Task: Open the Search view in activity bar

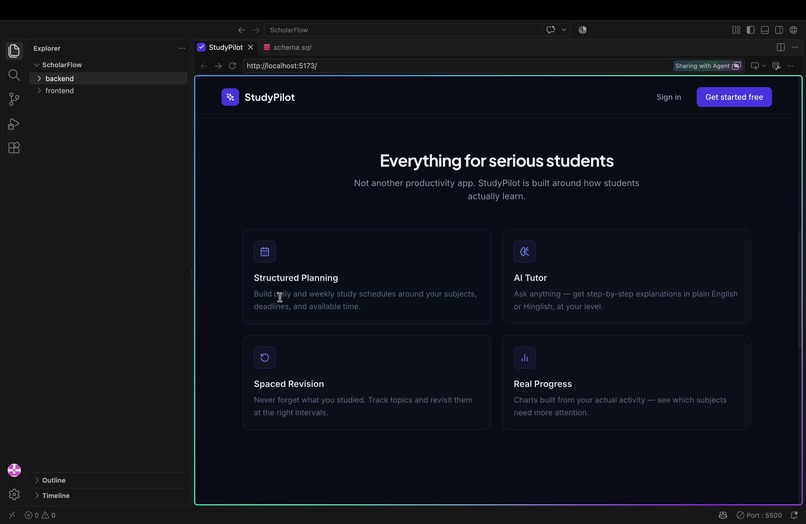Action: click(x=14, y=75)
